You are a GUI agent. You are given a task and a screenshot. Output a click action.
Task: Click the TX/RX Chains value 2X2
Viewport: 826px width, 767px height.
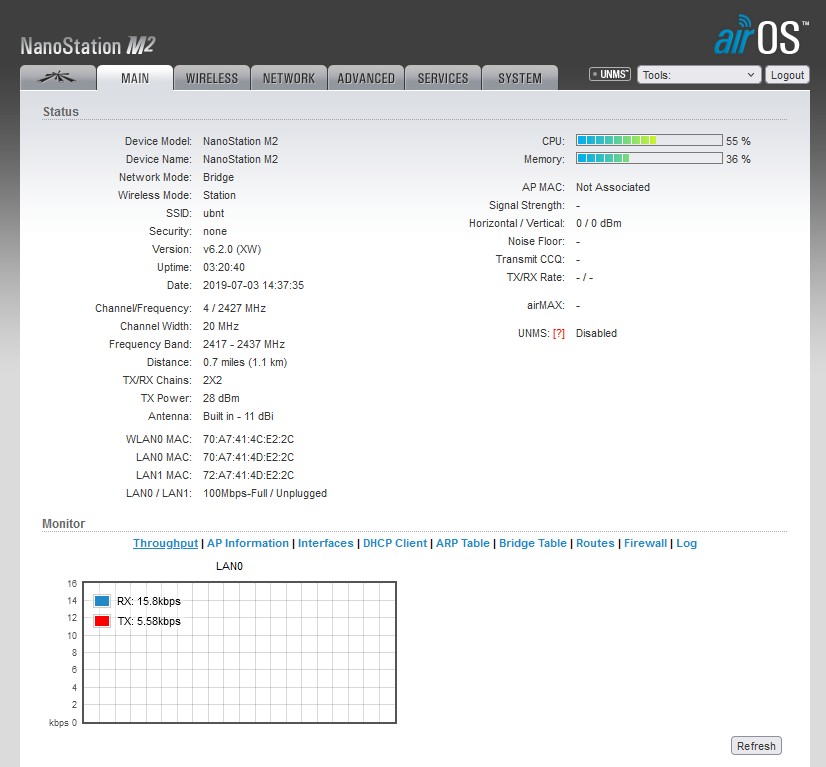pyautogui.click(x=212, y=380)
